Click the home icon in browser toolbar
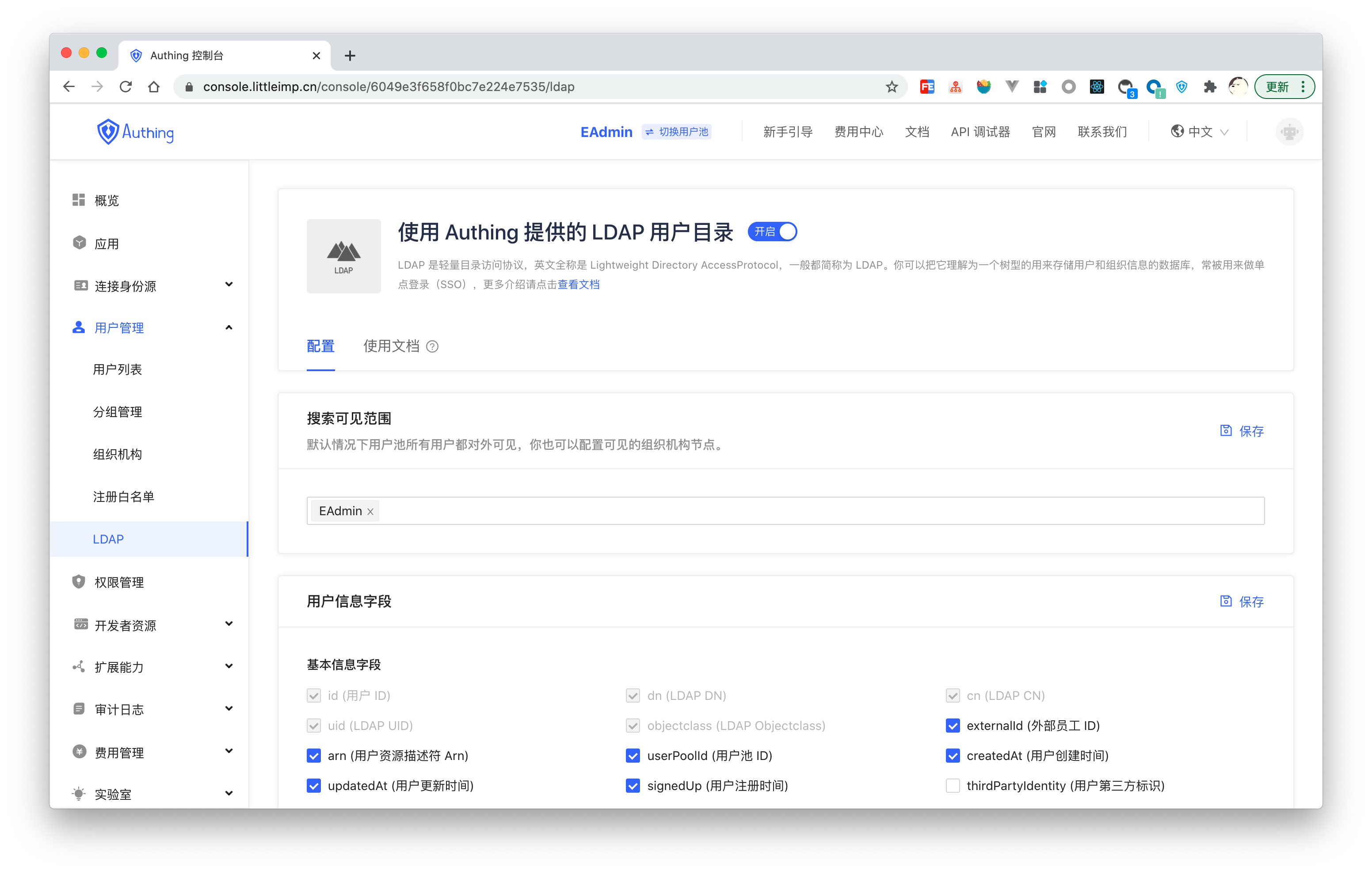Viewport: 1372px width, 874px height. (x=154, y=87)
